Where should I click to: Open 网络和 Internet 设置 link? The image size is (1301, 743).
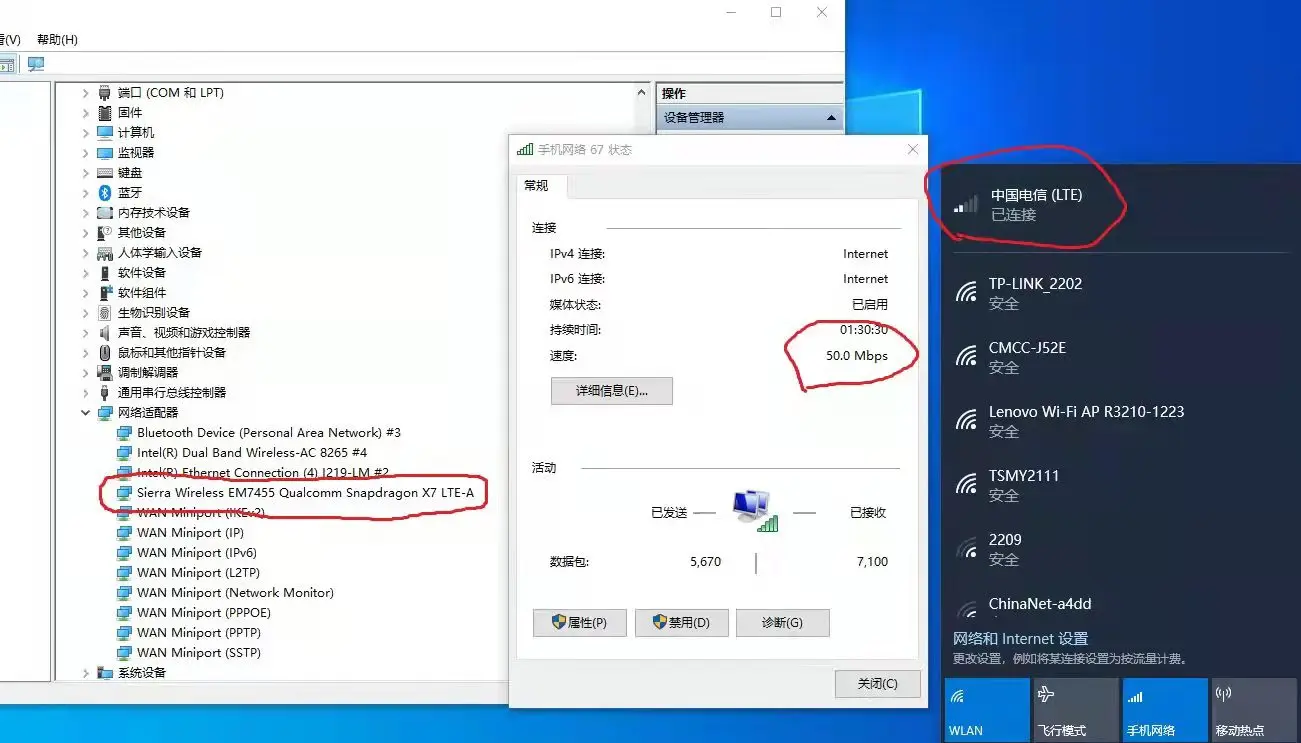click(1020, 639)
